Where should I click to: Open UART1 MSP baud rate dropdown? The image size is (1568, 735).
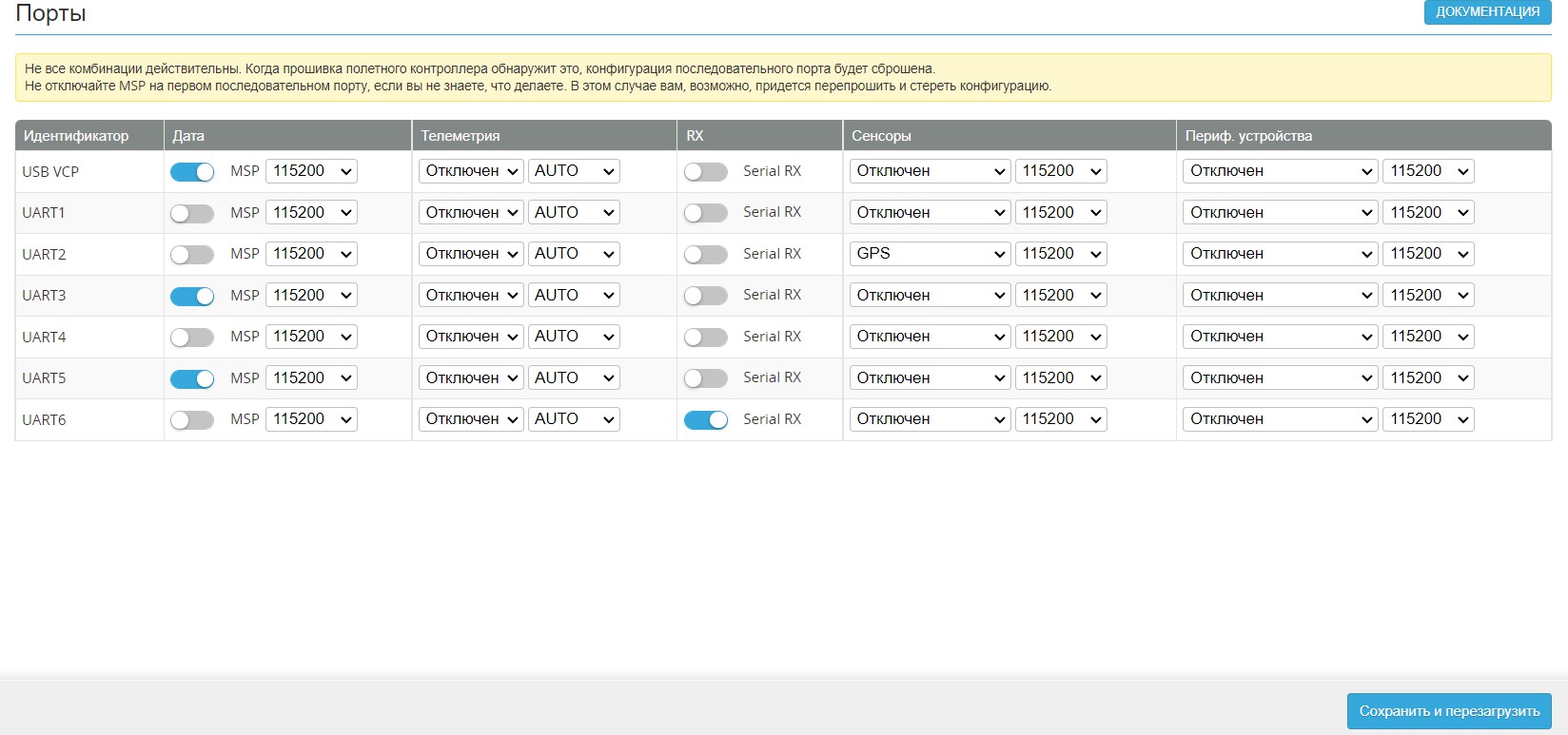click(x=311, y=213)
